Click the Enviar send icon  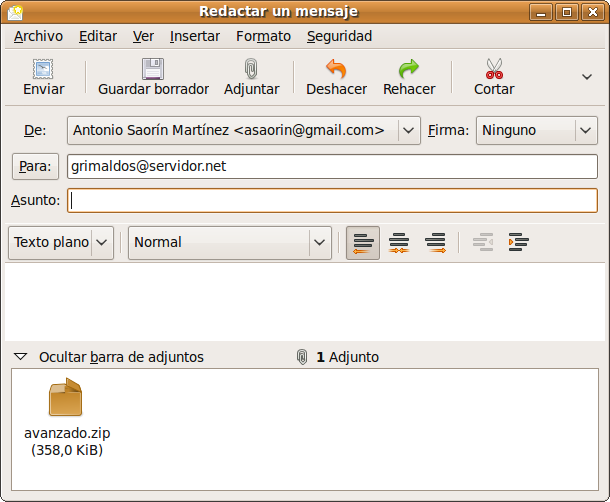pyautogui.click(x=43, y=70)
